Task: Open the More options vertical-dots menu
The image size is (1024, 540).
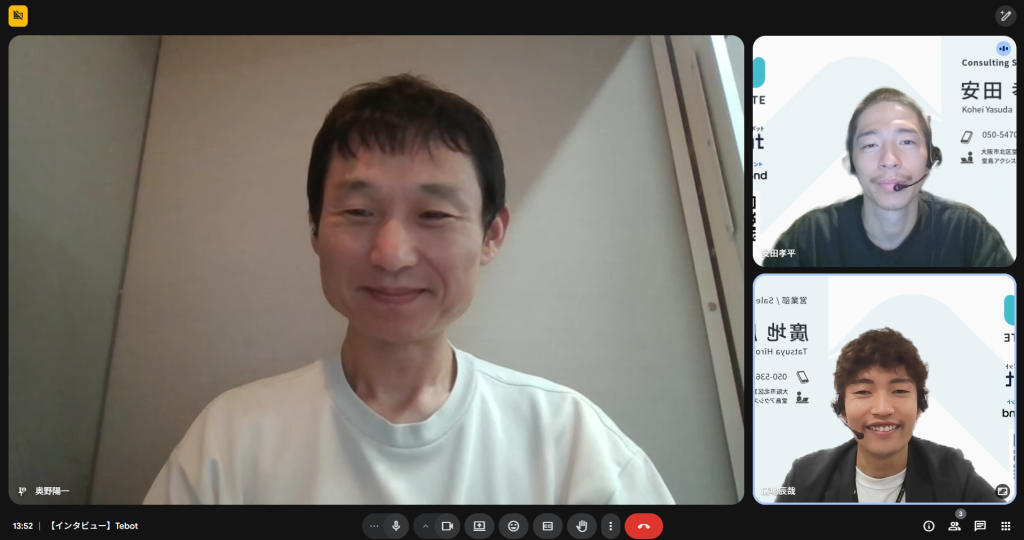Action: tap(611, 526)
